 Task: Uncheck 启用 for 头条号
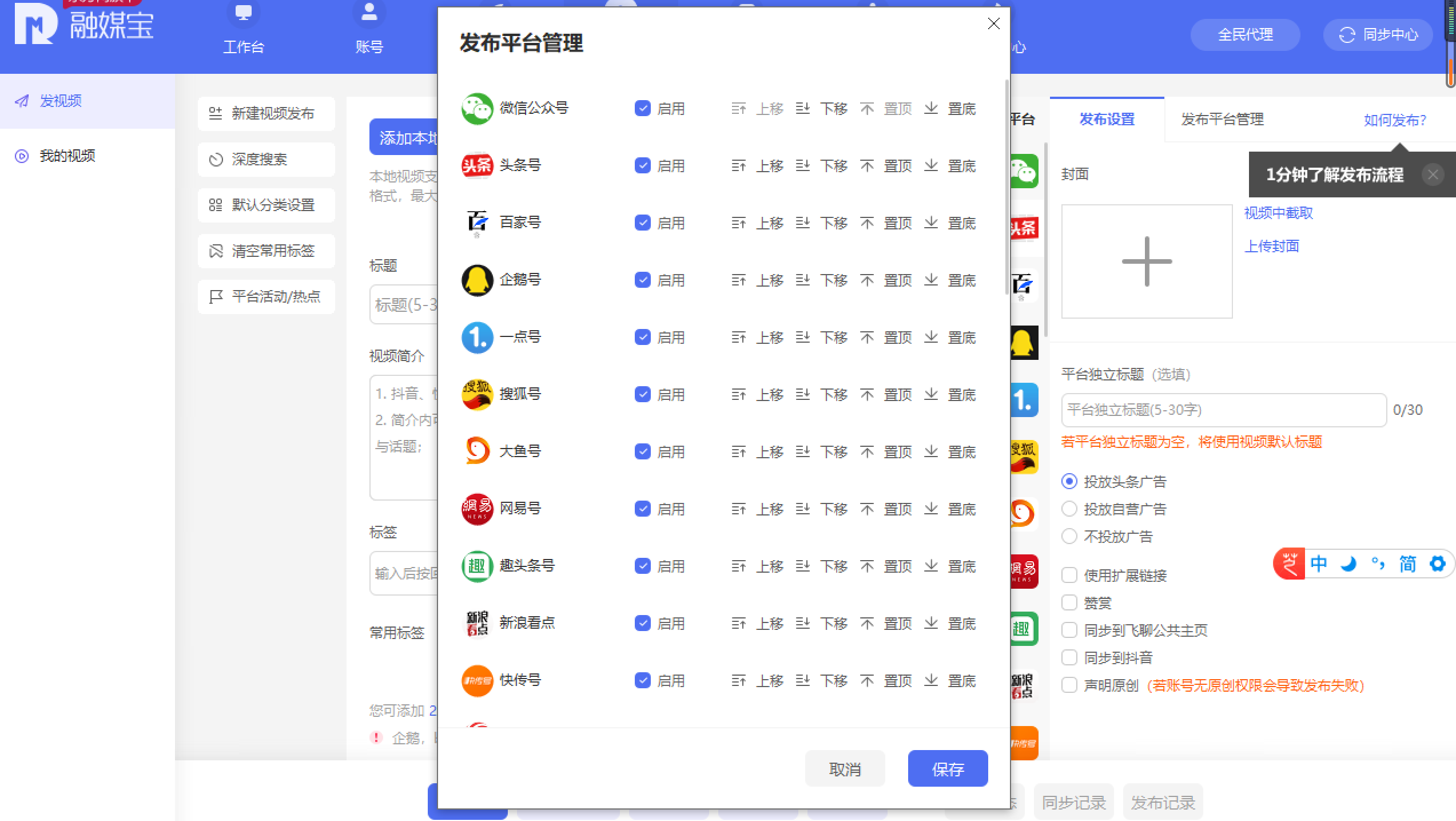(643, 165)
